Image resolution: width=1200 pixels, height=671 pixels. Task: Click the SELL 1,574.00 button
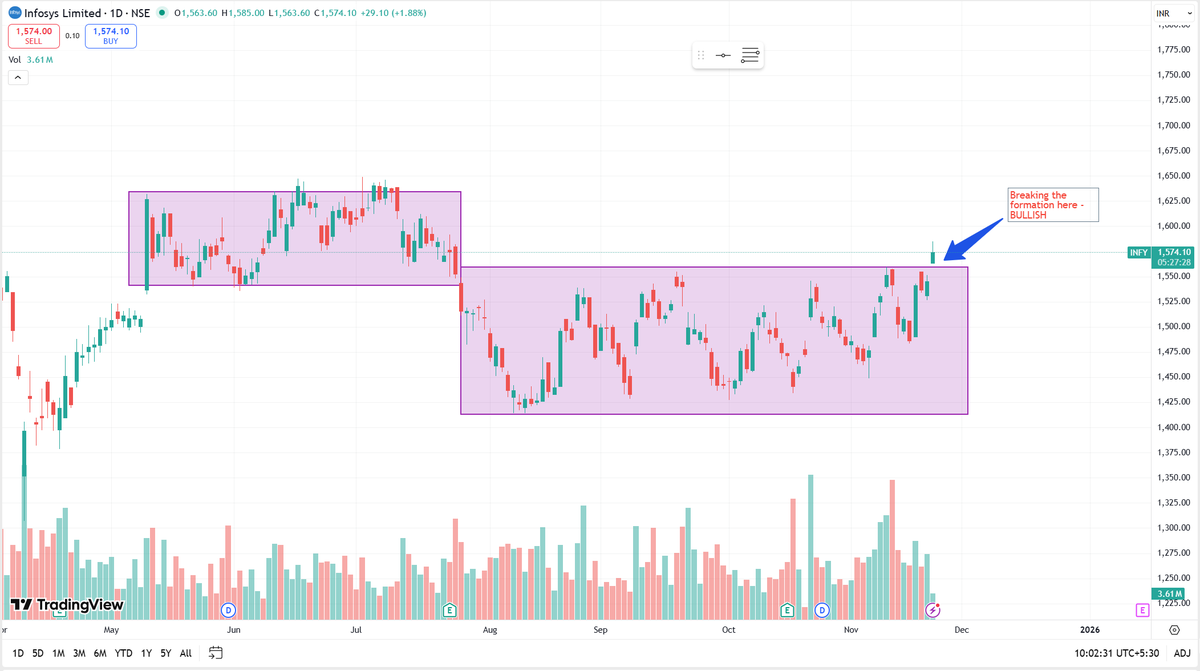click(34, 33)
